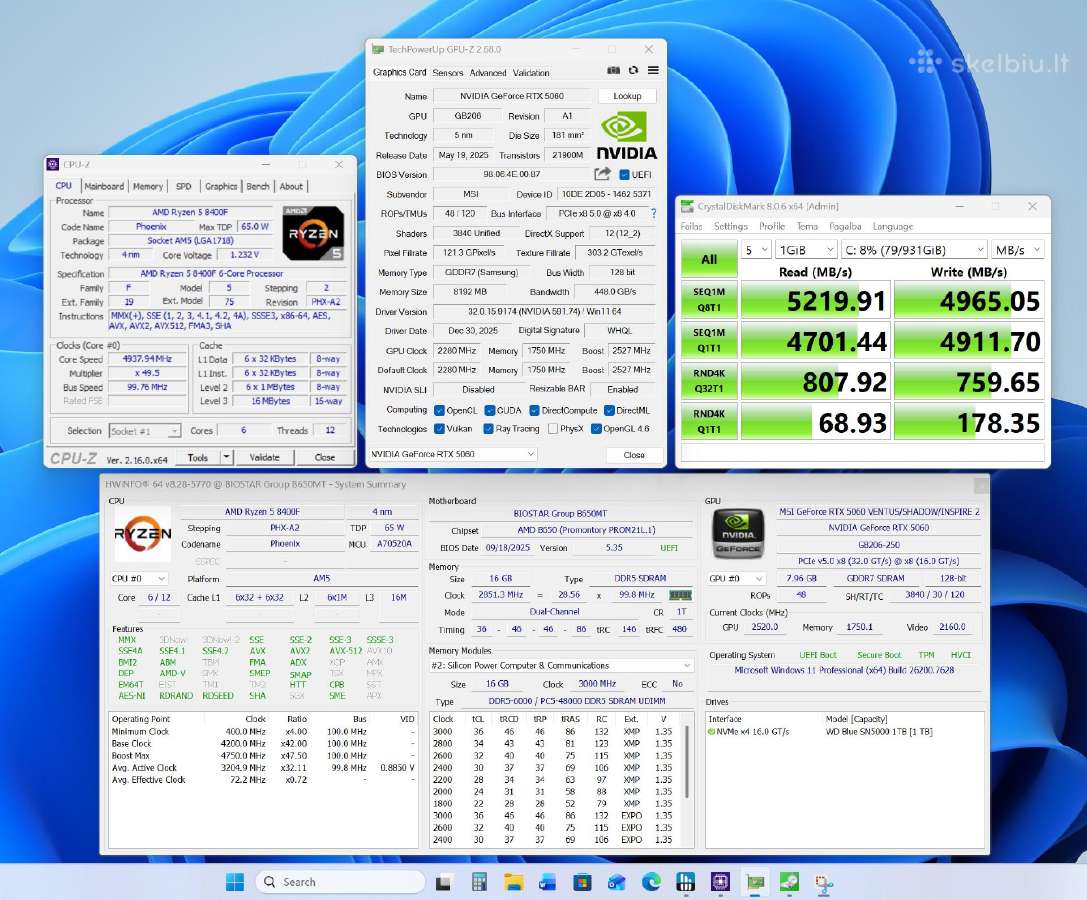Take a GPU-Z screenshot via camera icon

click(614, 71)
